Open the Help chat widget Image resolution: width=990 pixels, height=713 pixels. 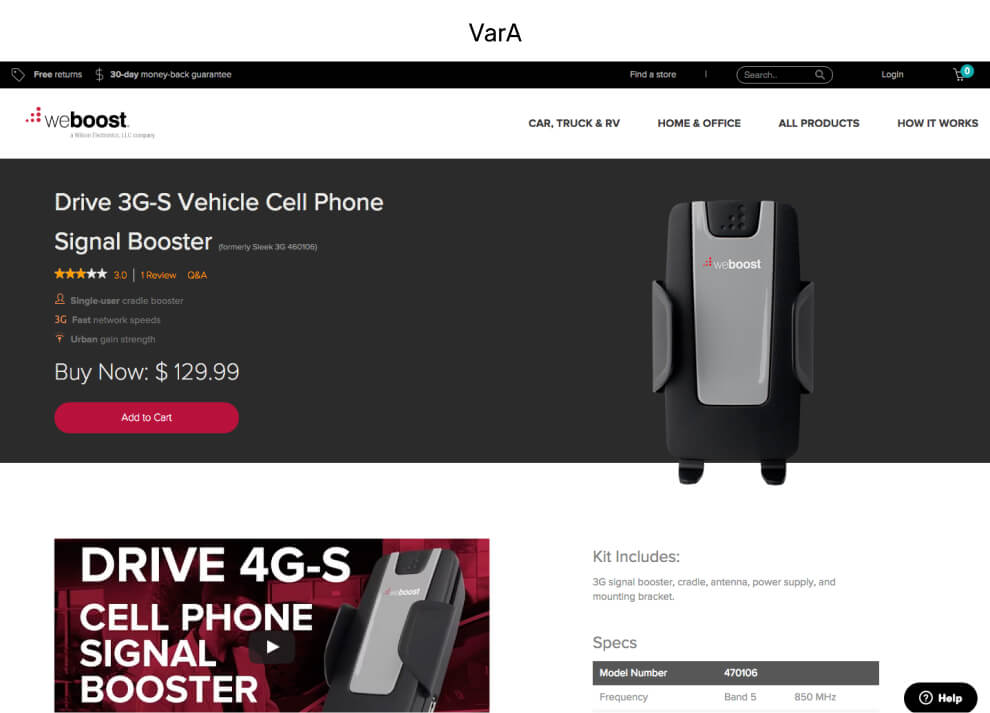coord(941,697)
